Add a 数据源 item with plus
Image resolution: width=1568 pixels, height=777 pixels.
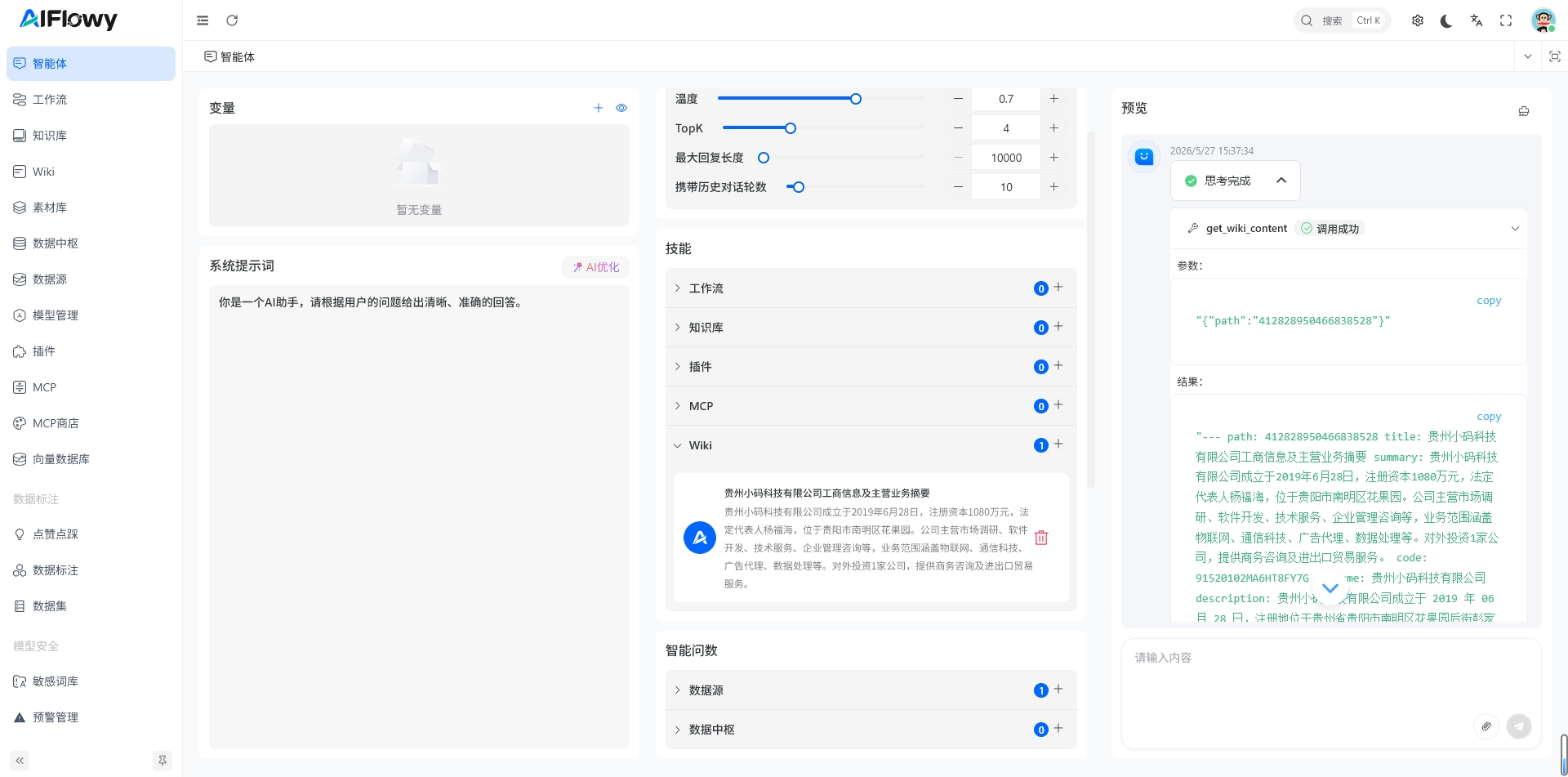[1058, 689]
